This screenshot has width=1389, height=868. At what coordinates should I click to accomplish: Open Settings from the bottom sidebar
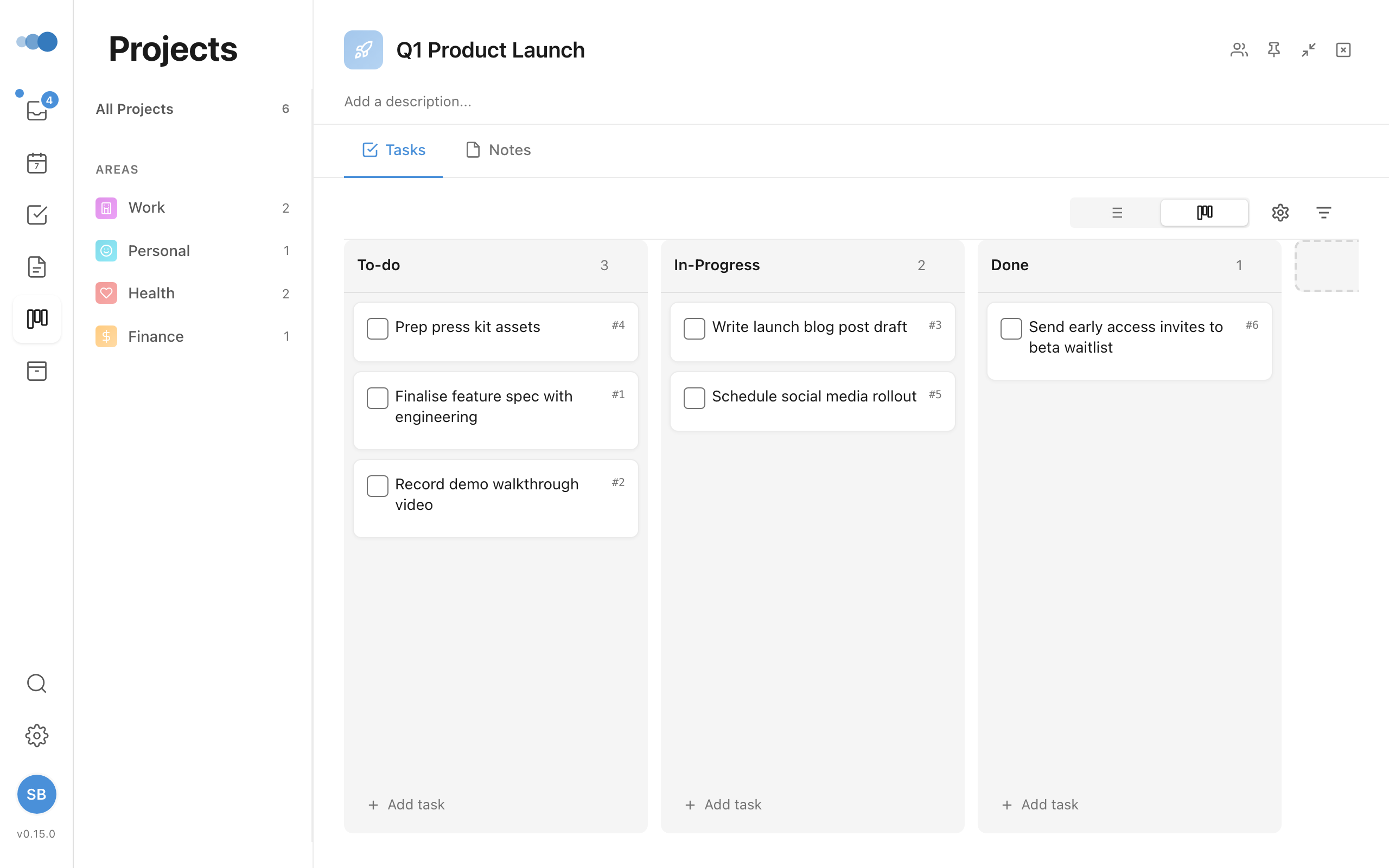pyautogui.click(x=37, y=736)
